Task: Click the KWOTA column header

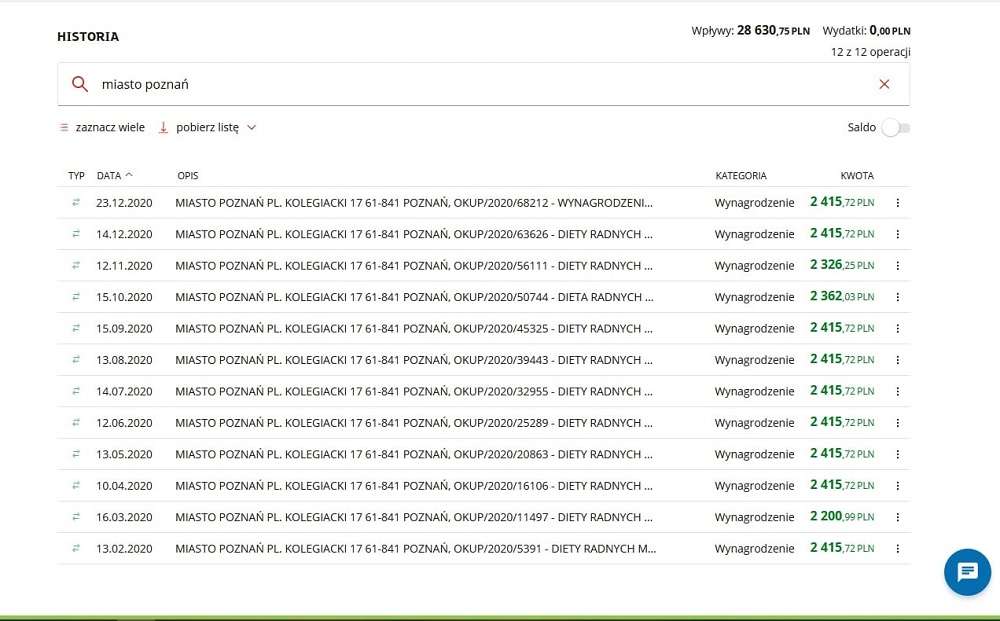Action: 857,176
